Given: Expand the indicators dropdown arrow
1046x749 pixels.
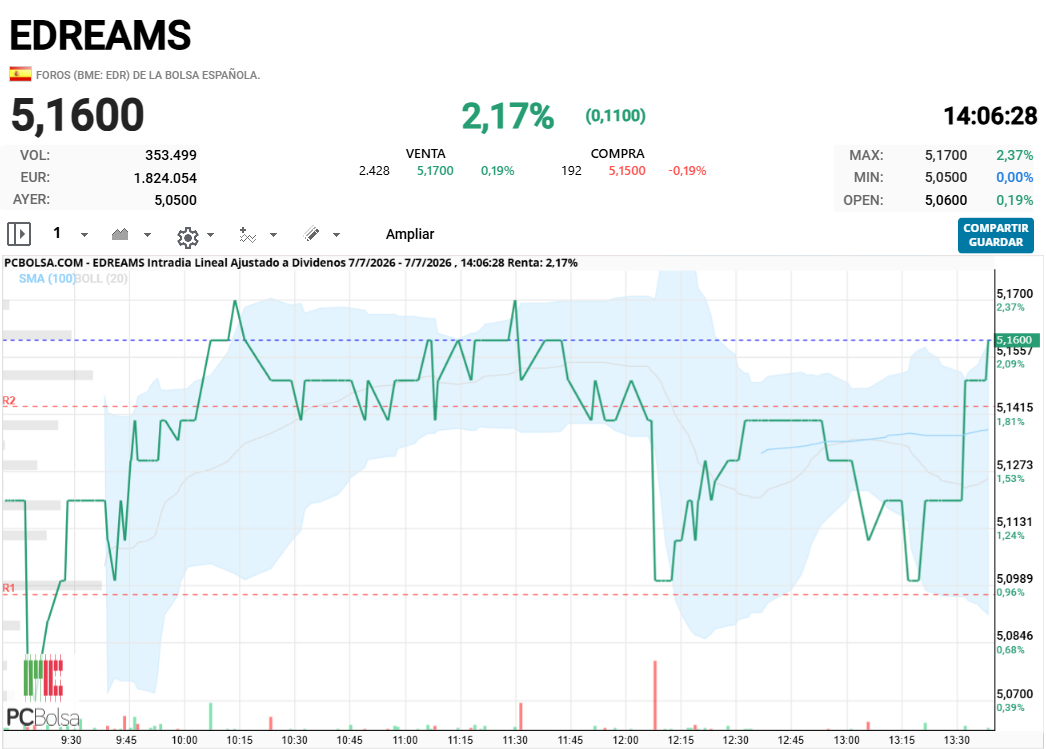Looking at the screenshot, I should tap(273, 235).
